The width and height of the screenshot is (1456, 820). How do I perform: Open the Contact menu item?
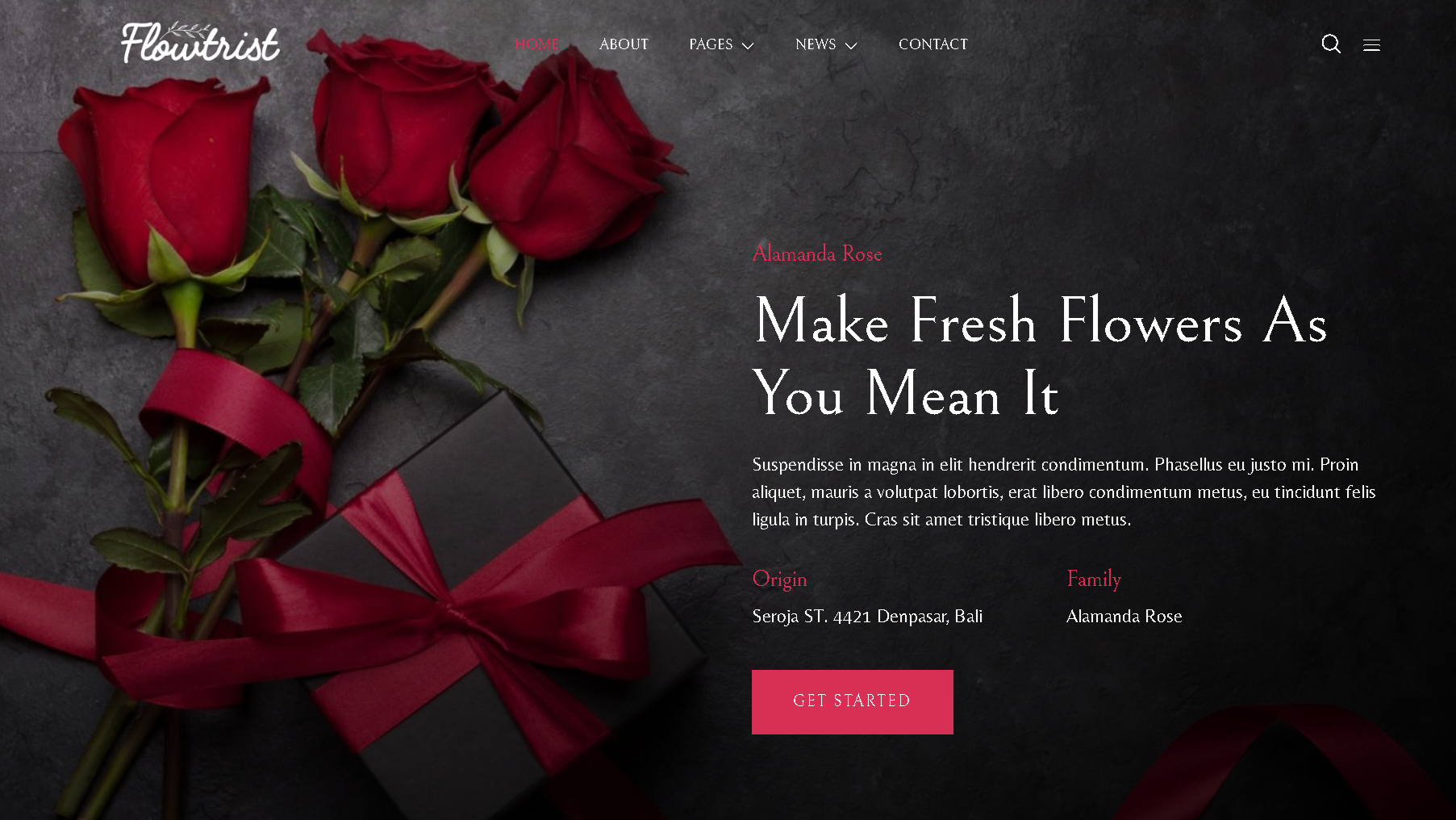point(933,44)
